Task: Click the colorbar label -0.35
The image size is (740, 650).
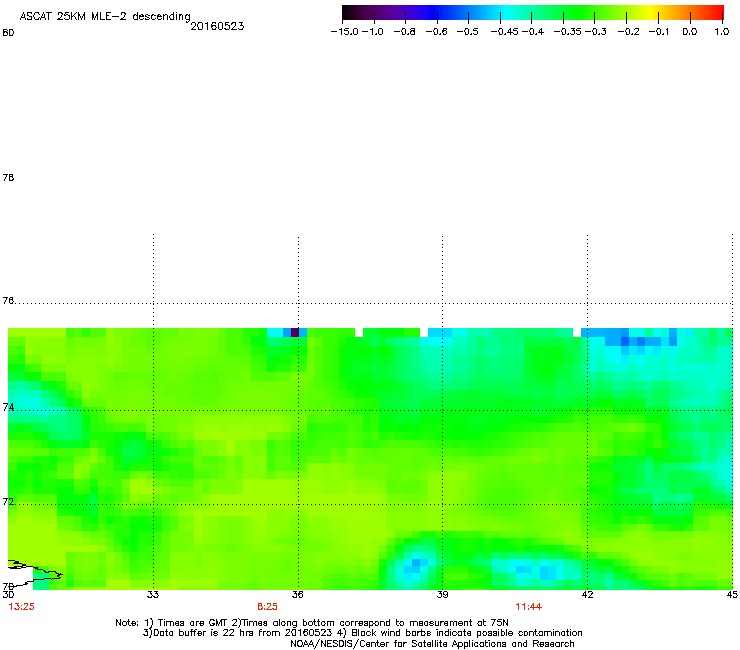Action: [567, 32]
